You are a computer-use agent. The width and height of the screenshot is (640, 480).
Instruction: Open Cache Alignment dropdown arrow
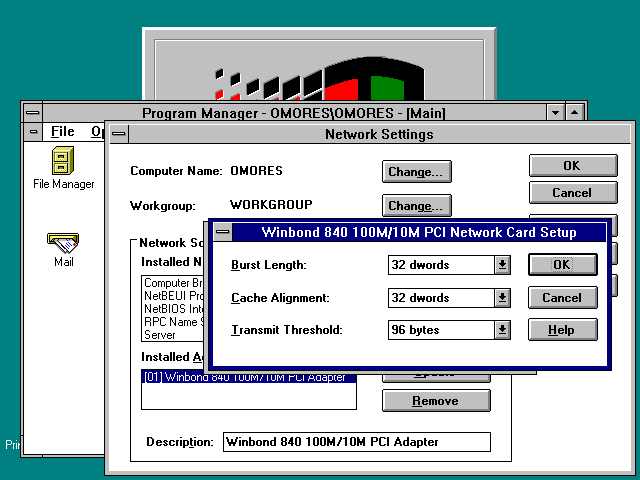[x=502, y=298]
